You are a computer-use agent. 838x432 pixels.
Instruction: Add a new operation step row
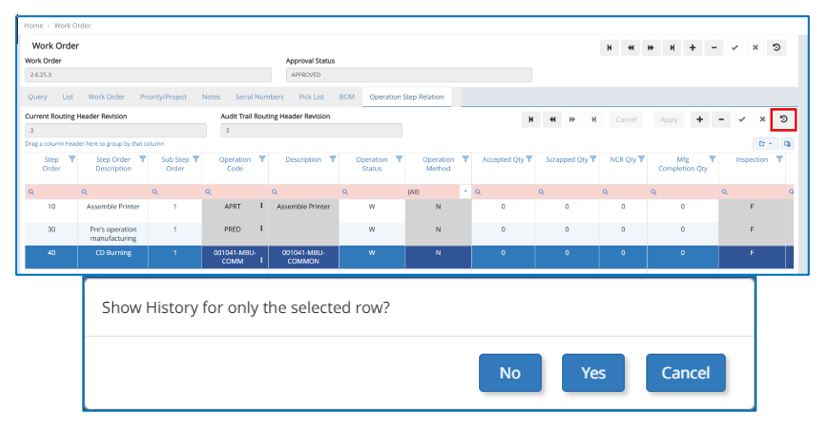(x=699, y=120)
